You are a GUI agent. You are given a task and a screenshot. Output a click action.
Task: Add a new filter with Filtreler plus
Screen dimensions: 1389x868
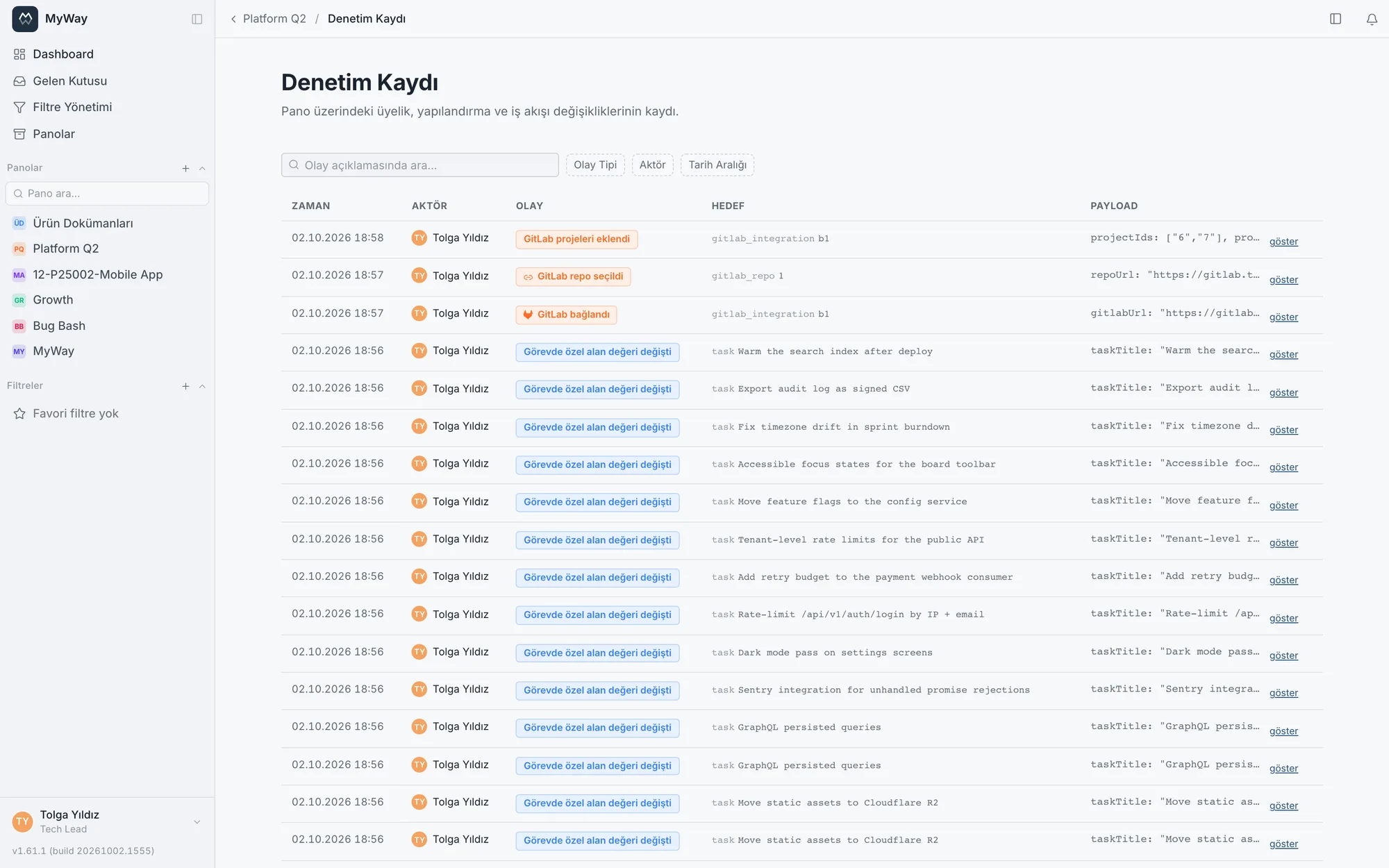click(185, 386)
